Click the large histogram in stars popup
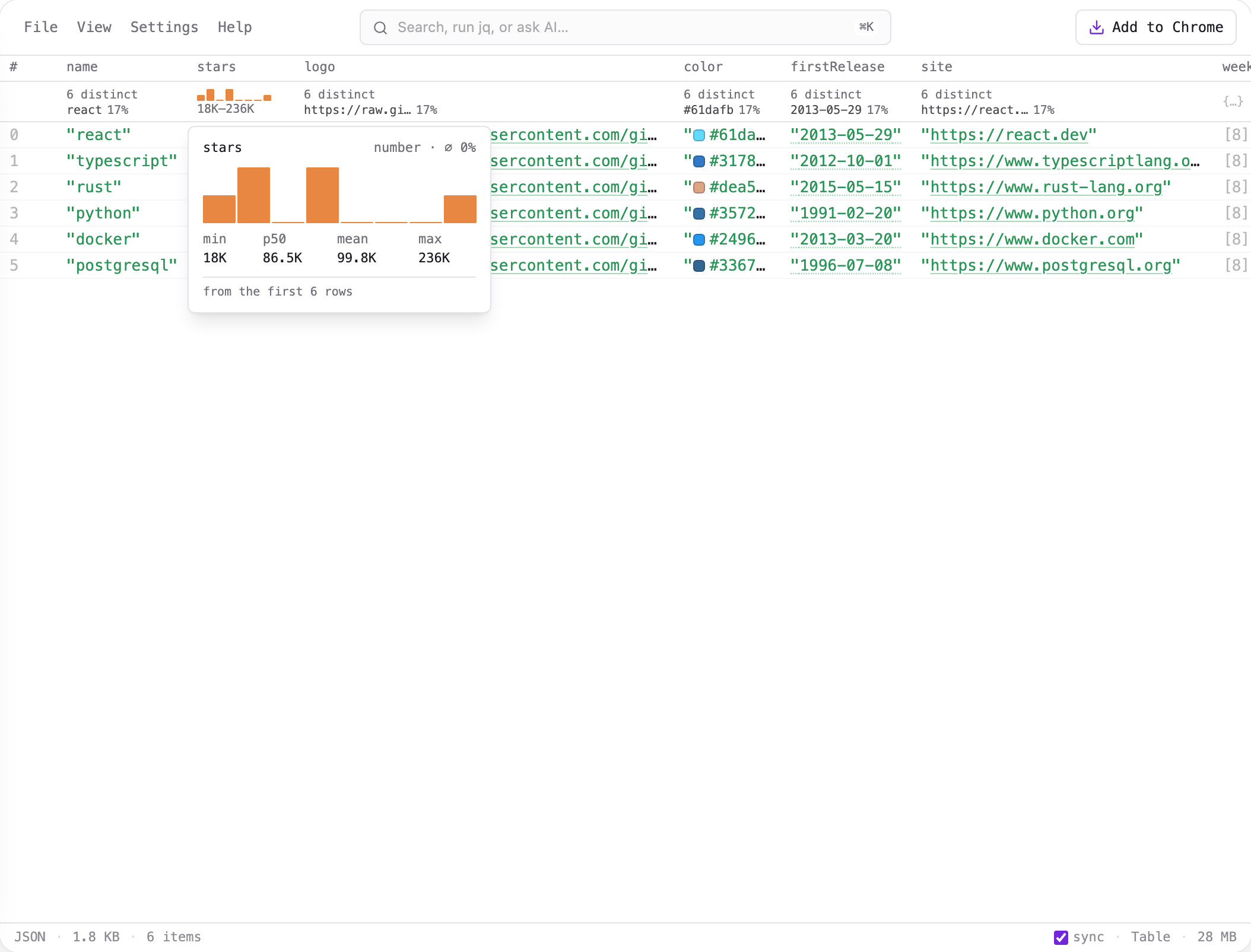1251x952 pixels. [339, 195]
